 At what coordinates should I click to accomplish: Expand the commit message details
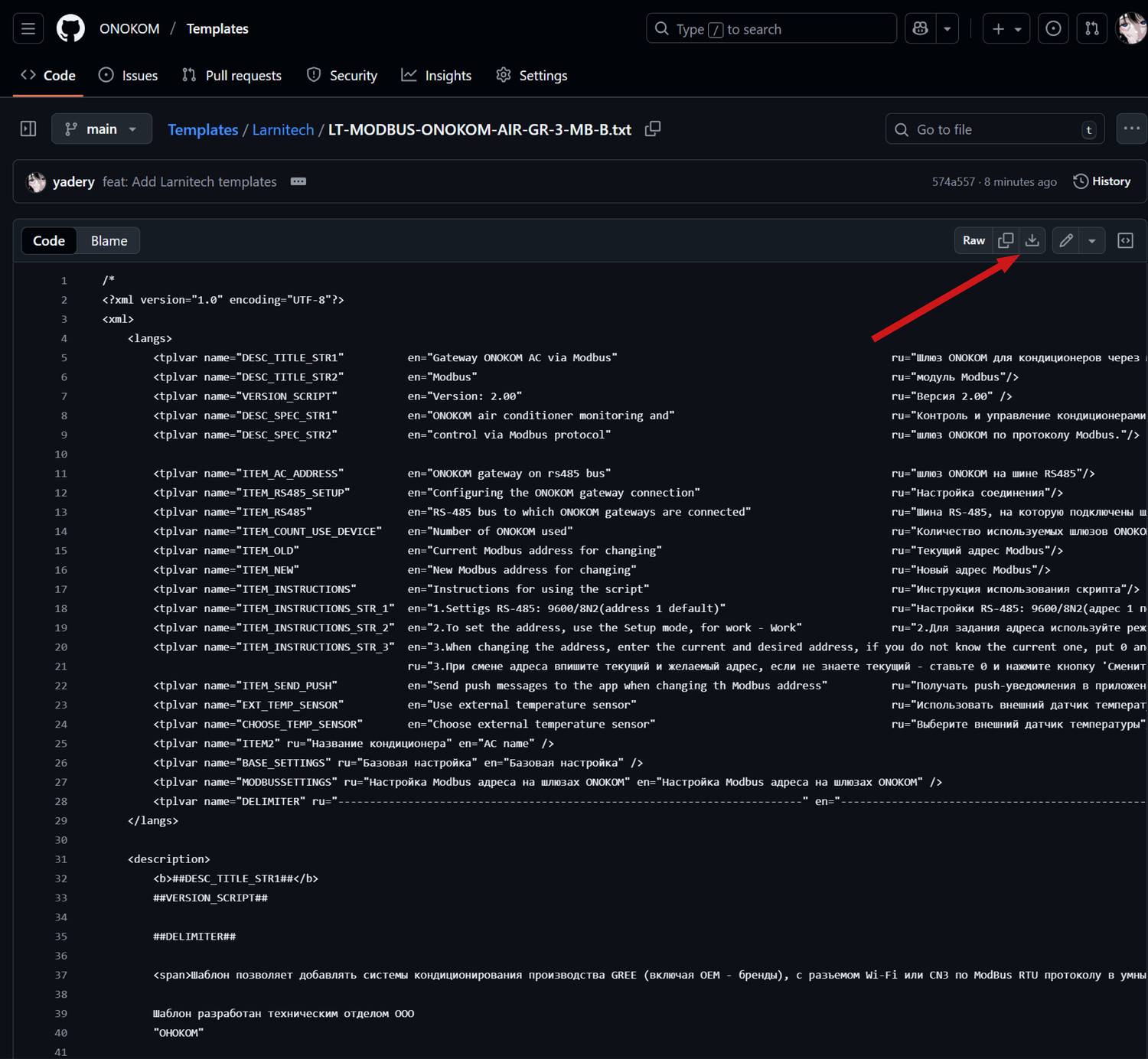click(x=298, y=181)
